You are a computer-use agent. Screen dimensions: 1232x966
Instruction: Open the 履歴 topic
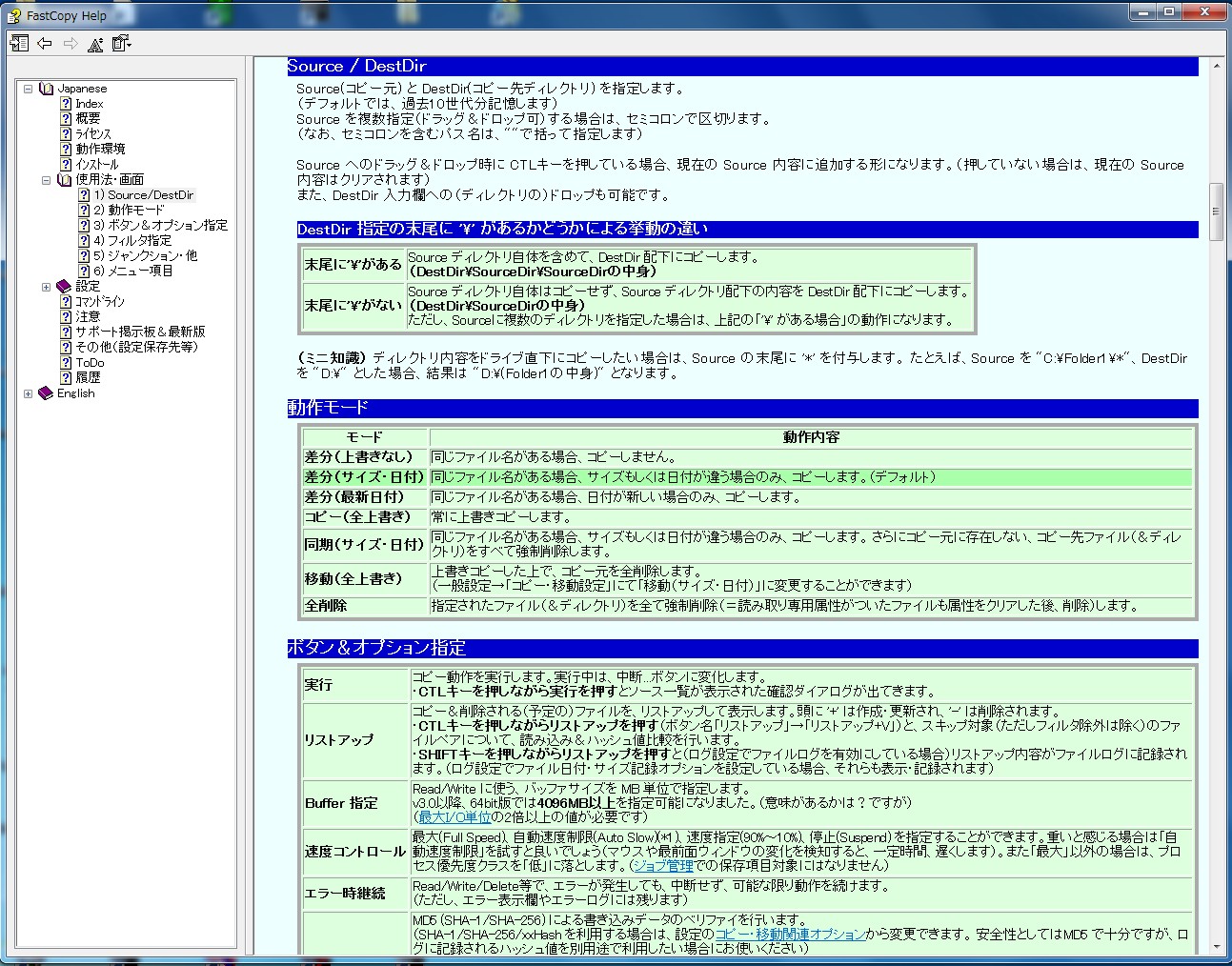tap(88, 377)
